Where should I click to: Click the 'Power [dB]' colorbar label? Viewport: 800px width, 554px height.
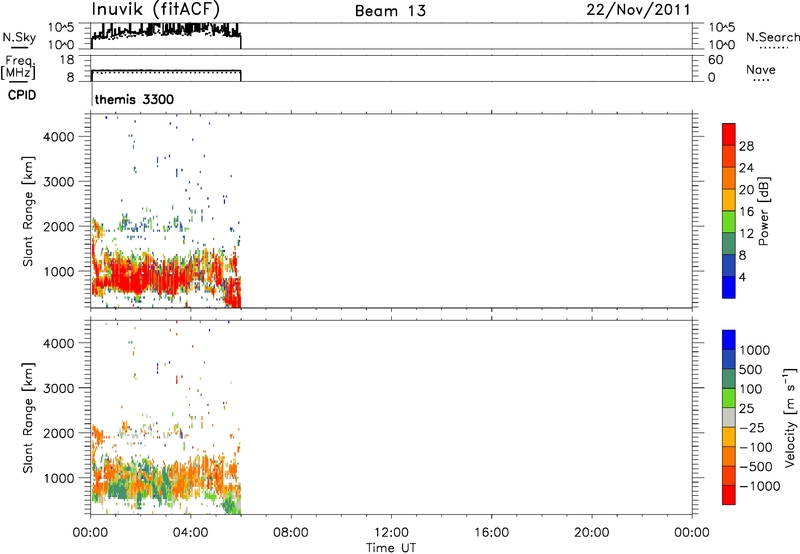[x=764, y=211]
